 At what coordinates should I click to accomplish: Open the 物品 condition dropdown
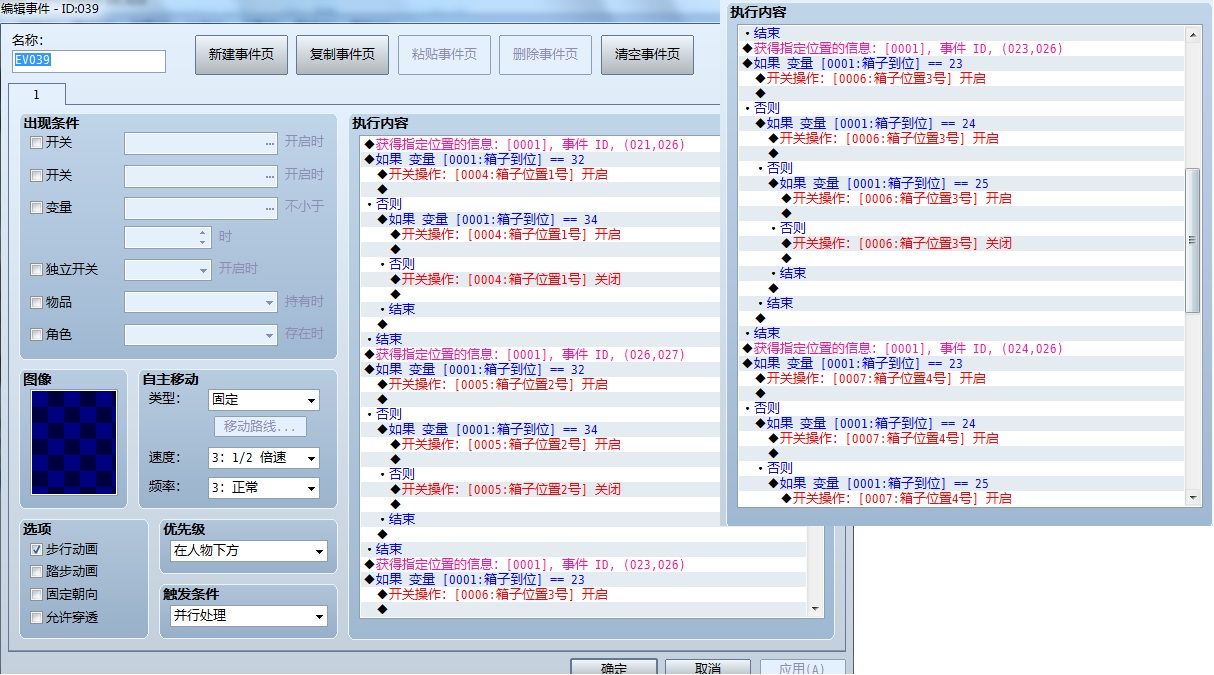[x=200, y=302]
